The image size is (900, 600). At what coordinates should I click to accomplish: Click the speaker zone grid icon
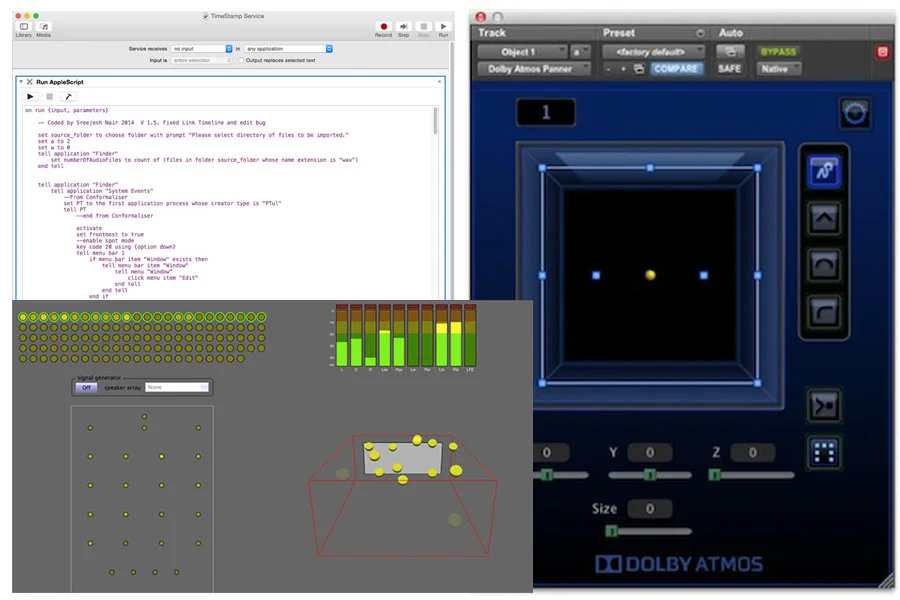click(824, 453)
